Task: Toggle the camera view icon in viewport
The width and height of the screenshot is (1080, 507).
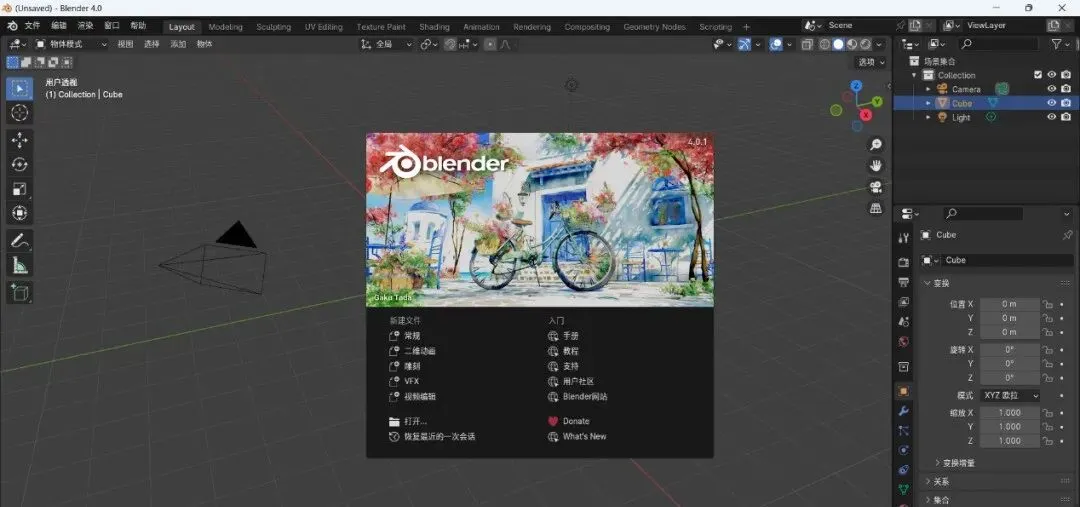Action: pos(876,187)
